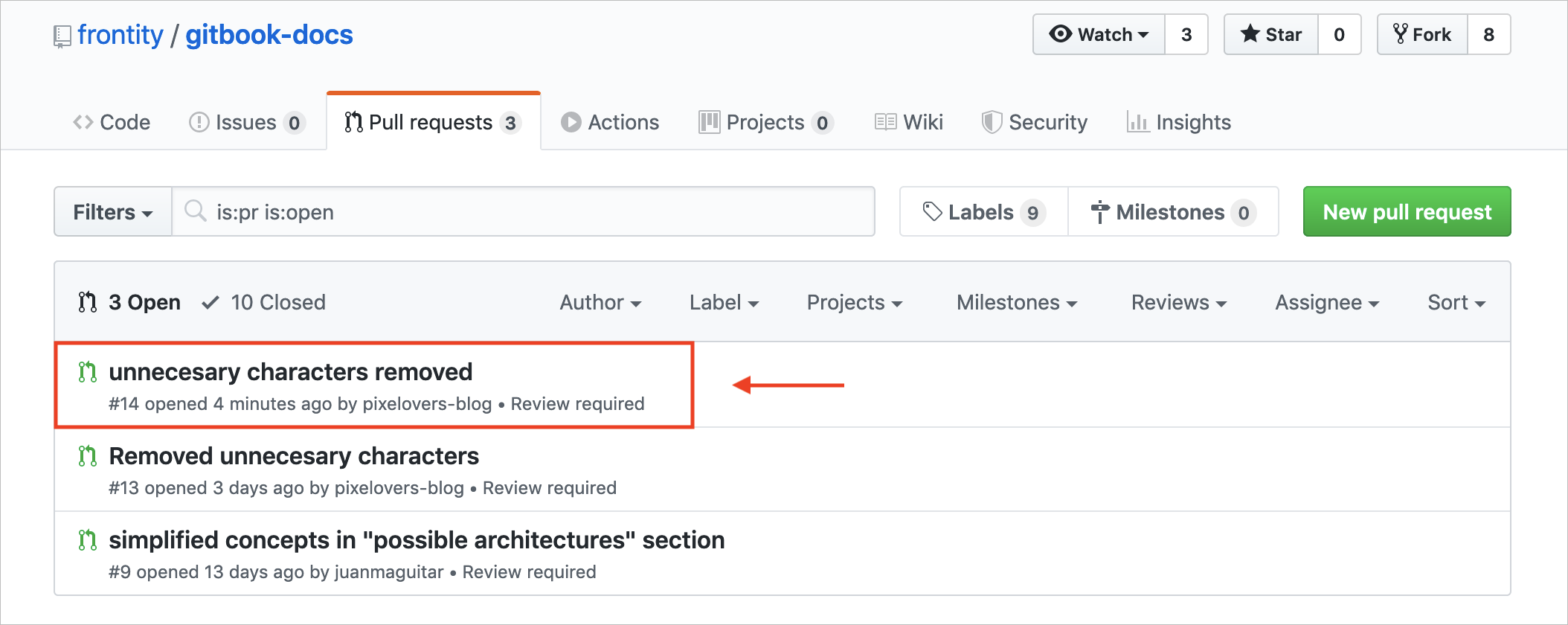The height and width of the screenshot is (625, 1568).
Task: Select the Pull requests tab
Action: 433,122
